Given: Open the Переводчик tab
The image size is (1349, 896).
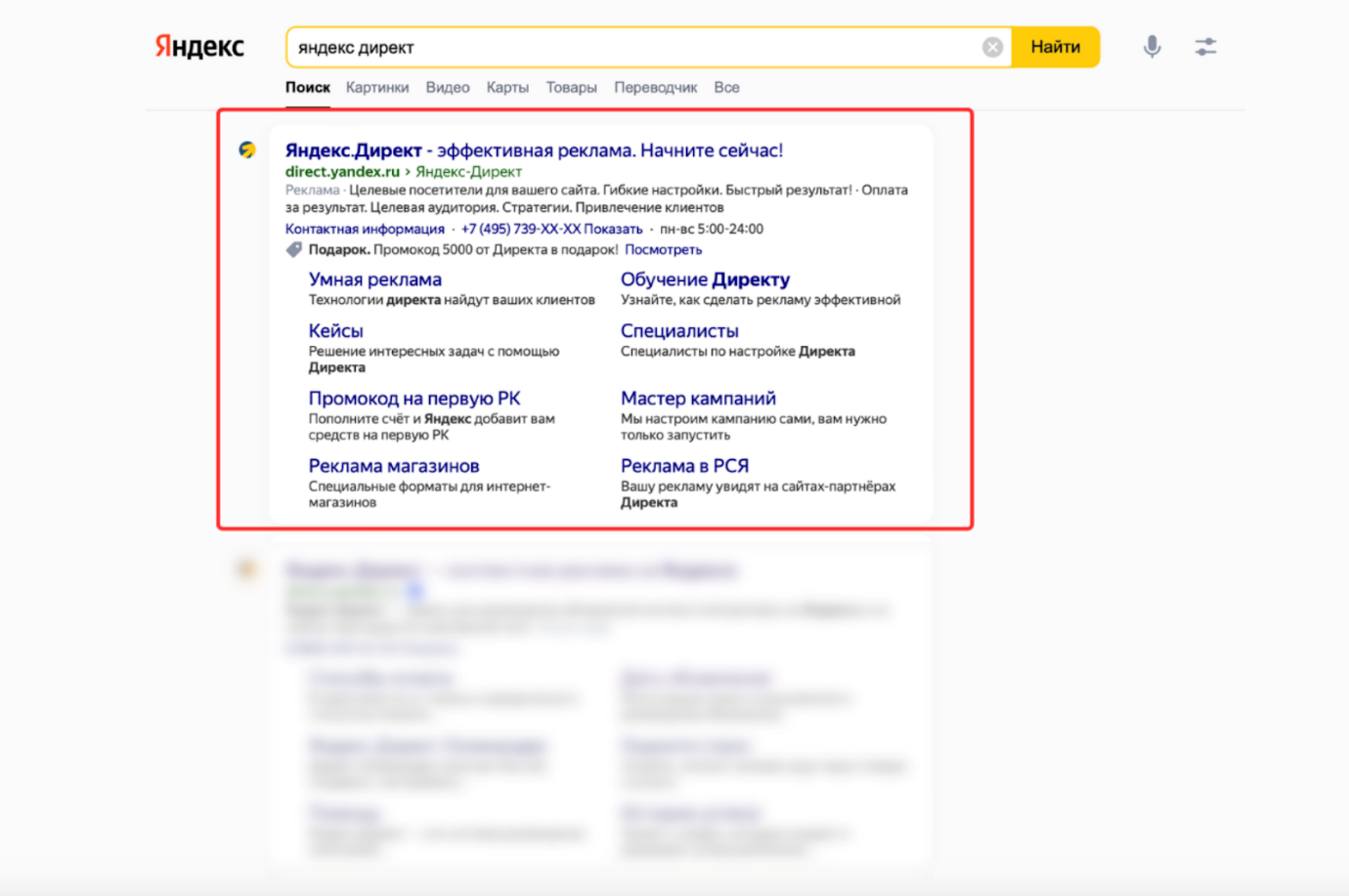Looking at the screenshot, I should tap(655, 87).
